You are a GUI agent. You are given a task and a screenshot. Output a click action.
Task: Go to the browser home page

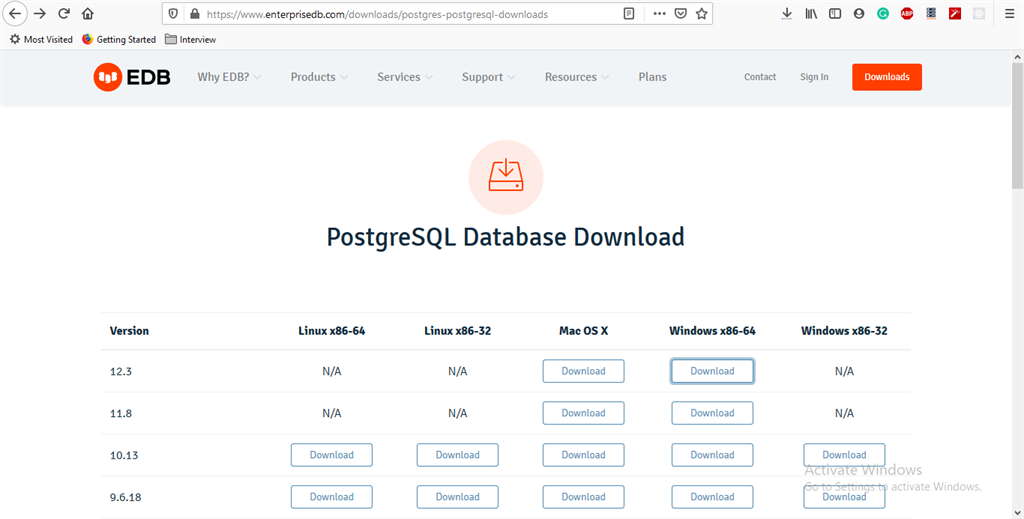pos(88,14)
